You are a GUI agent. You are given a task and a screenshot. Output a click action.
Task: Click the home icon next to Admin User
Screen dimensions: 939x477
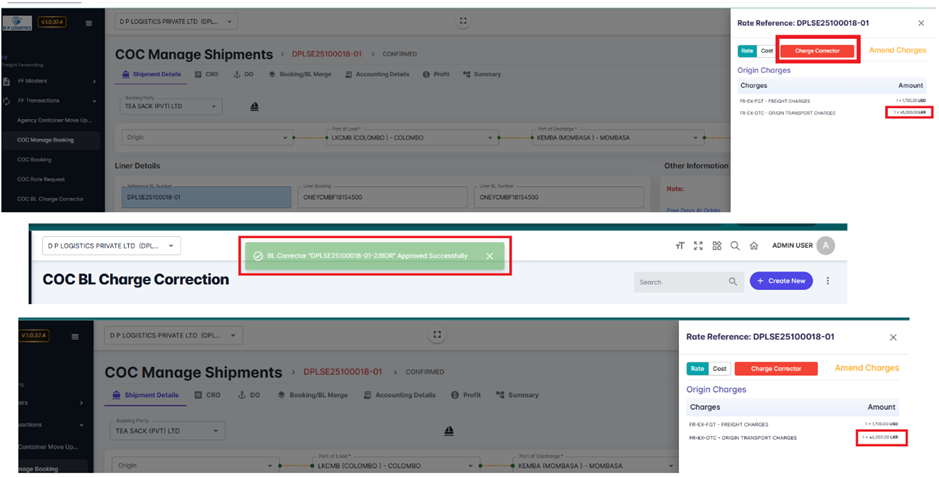click(x=753, y=246)
